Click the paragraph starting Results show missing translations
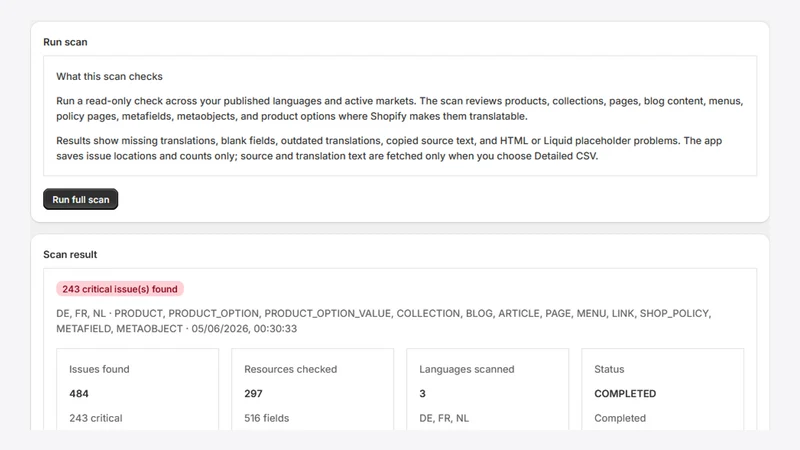 pyautogui.click(x=389, y=148)
